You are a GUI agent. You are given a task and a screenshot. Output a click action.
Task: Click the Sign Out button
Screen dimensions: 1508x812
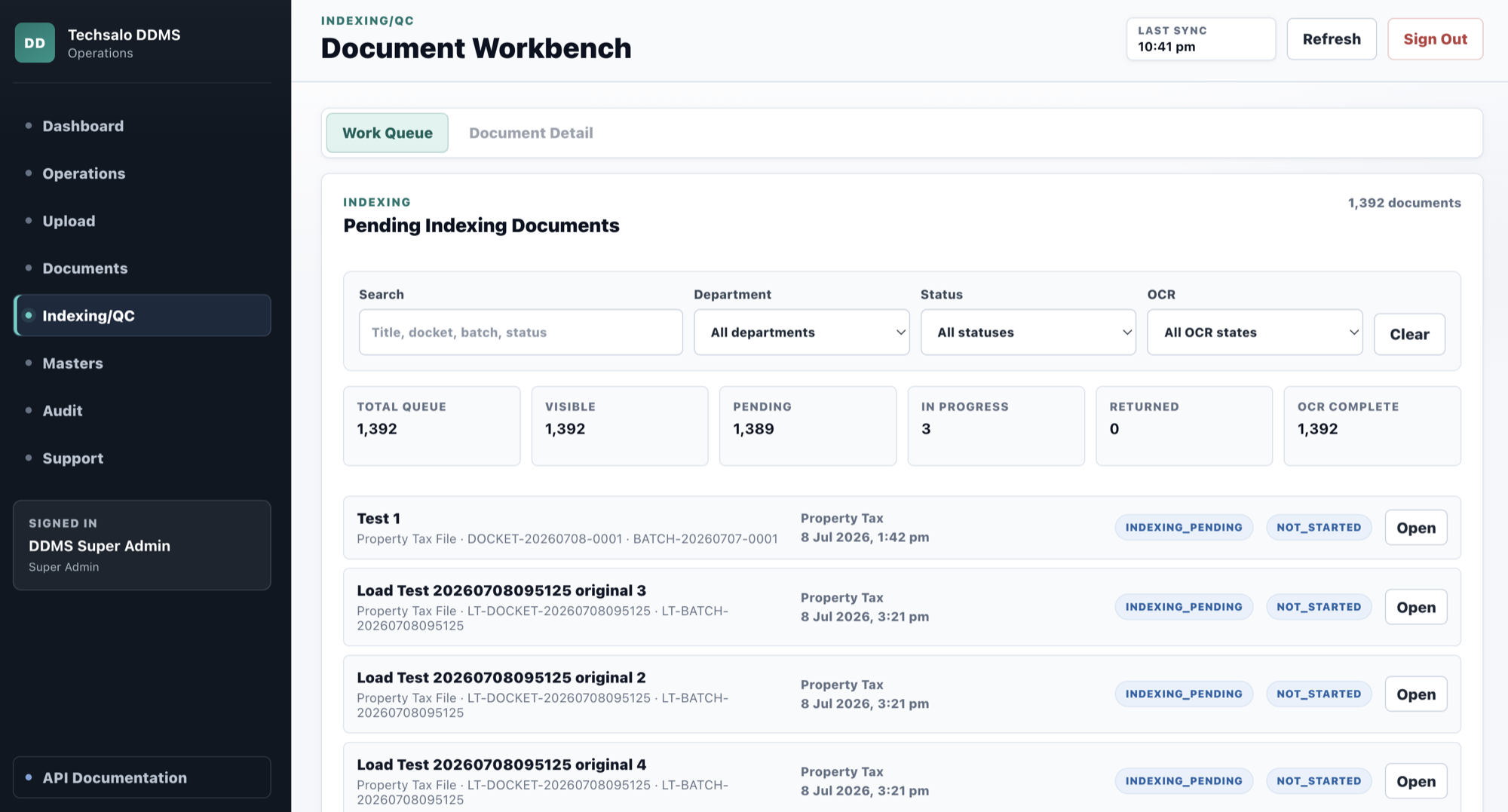click(x=1435, y=39)
